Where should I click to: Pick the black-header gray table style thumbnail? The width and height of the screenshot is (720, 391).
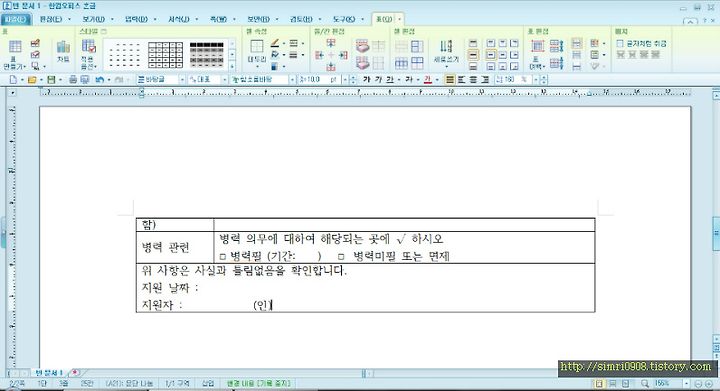point(207,55)
